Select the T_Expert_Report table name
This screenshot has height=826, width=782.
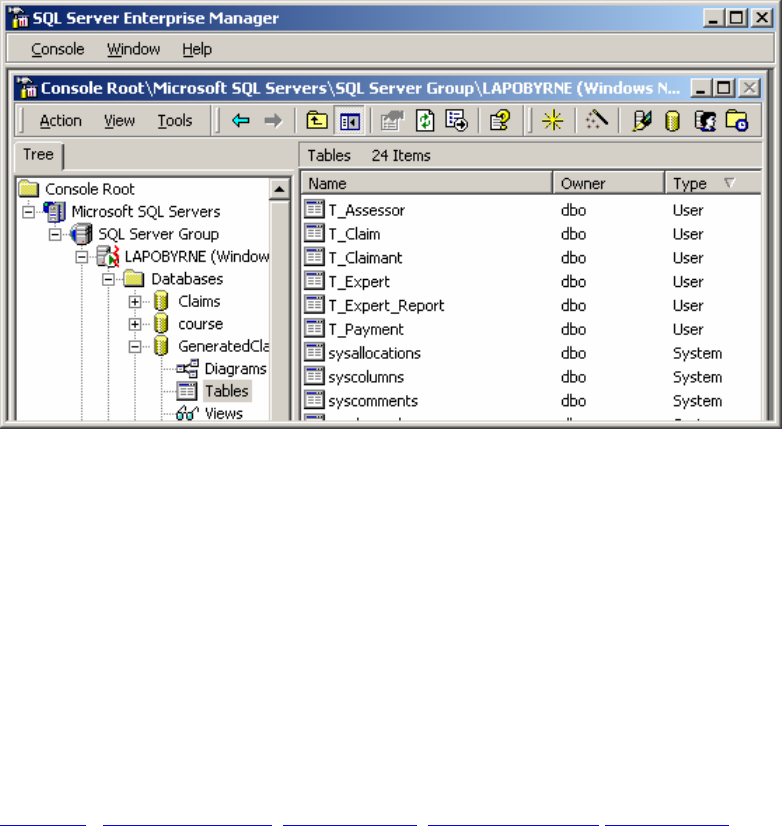[x=386, y=306]
